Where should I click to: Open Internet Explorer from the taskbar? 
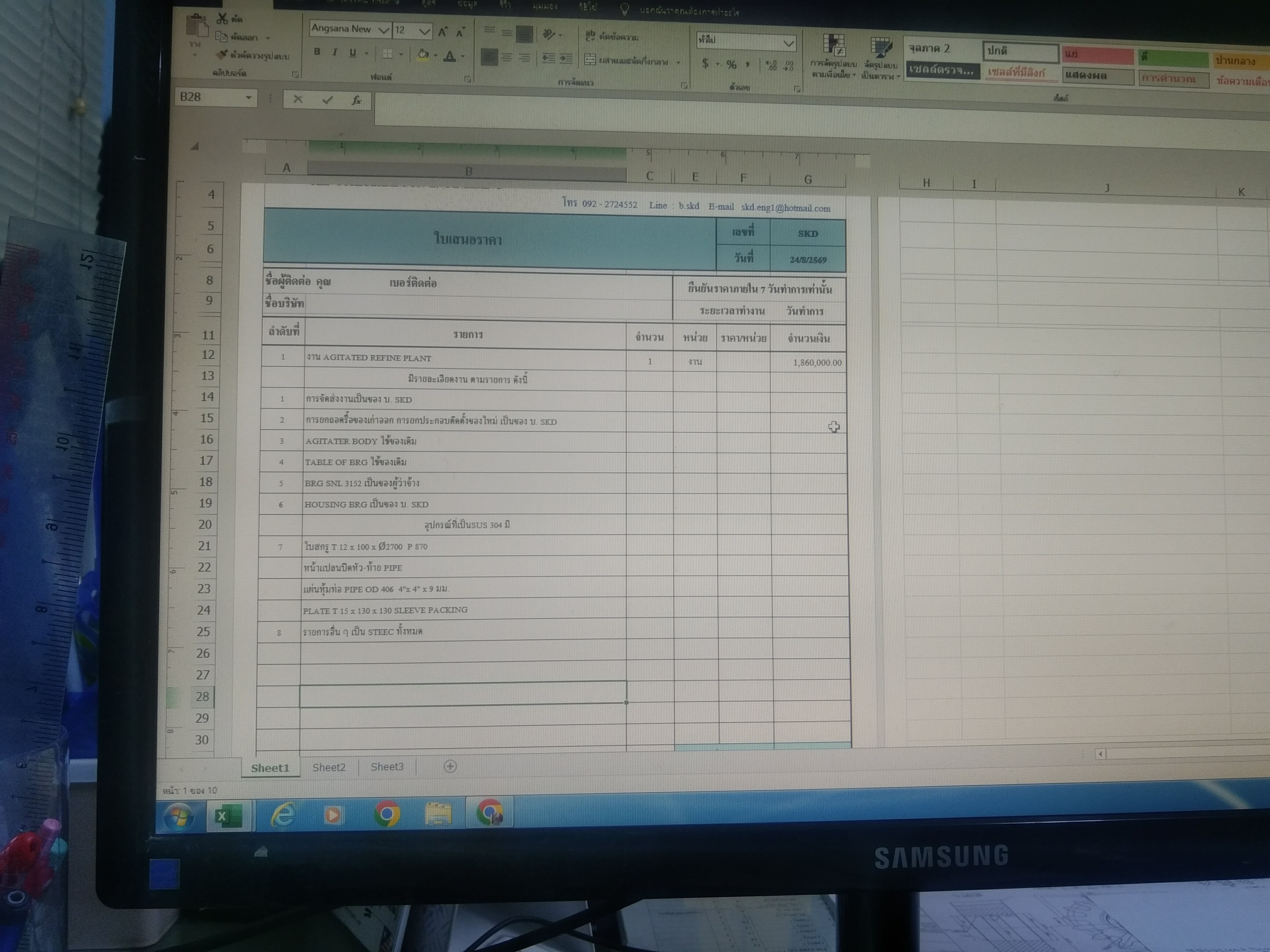point(283,815)
